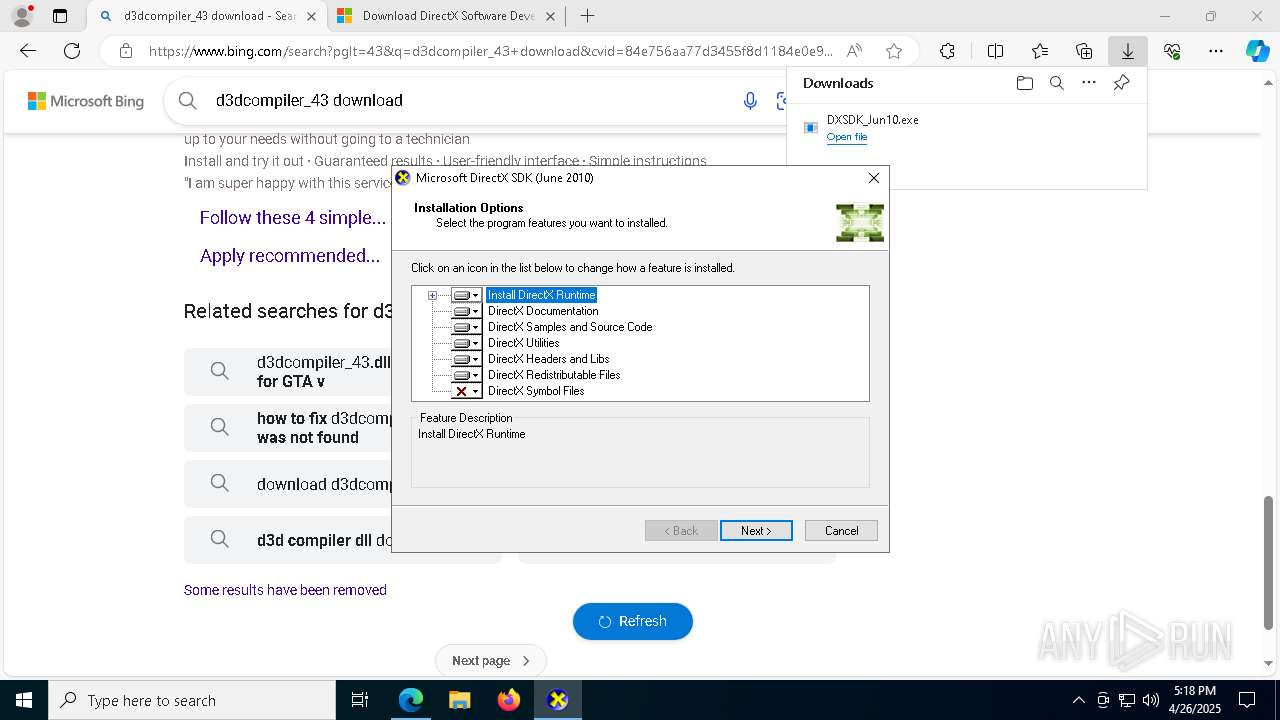Open DirectX Headers and Libs dropdown icon
This screenshot has width=1280, height=720.
point(466,359)
